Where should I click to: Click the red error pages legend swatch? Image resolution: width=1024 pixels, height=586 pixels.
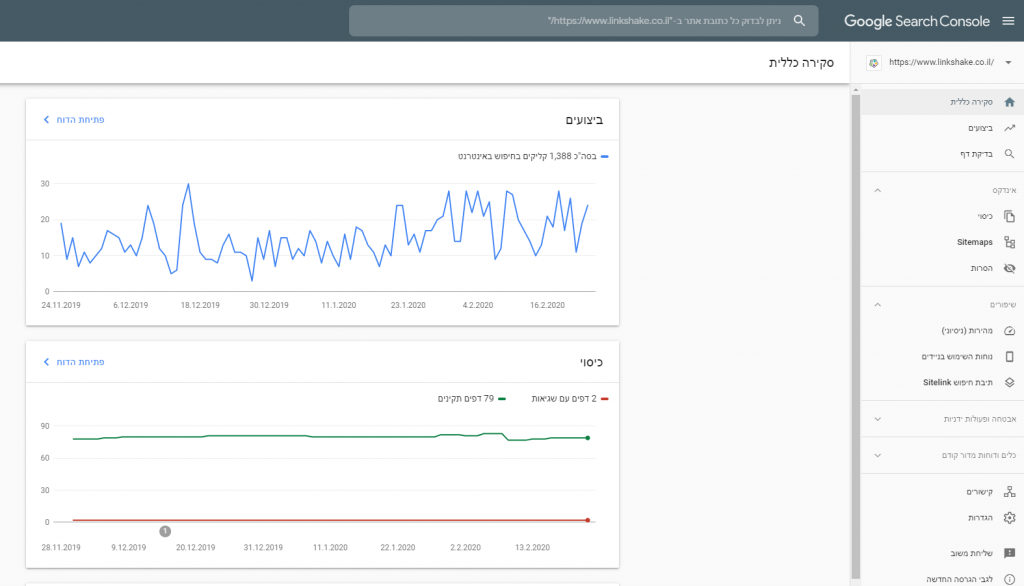tap(605, 399)
